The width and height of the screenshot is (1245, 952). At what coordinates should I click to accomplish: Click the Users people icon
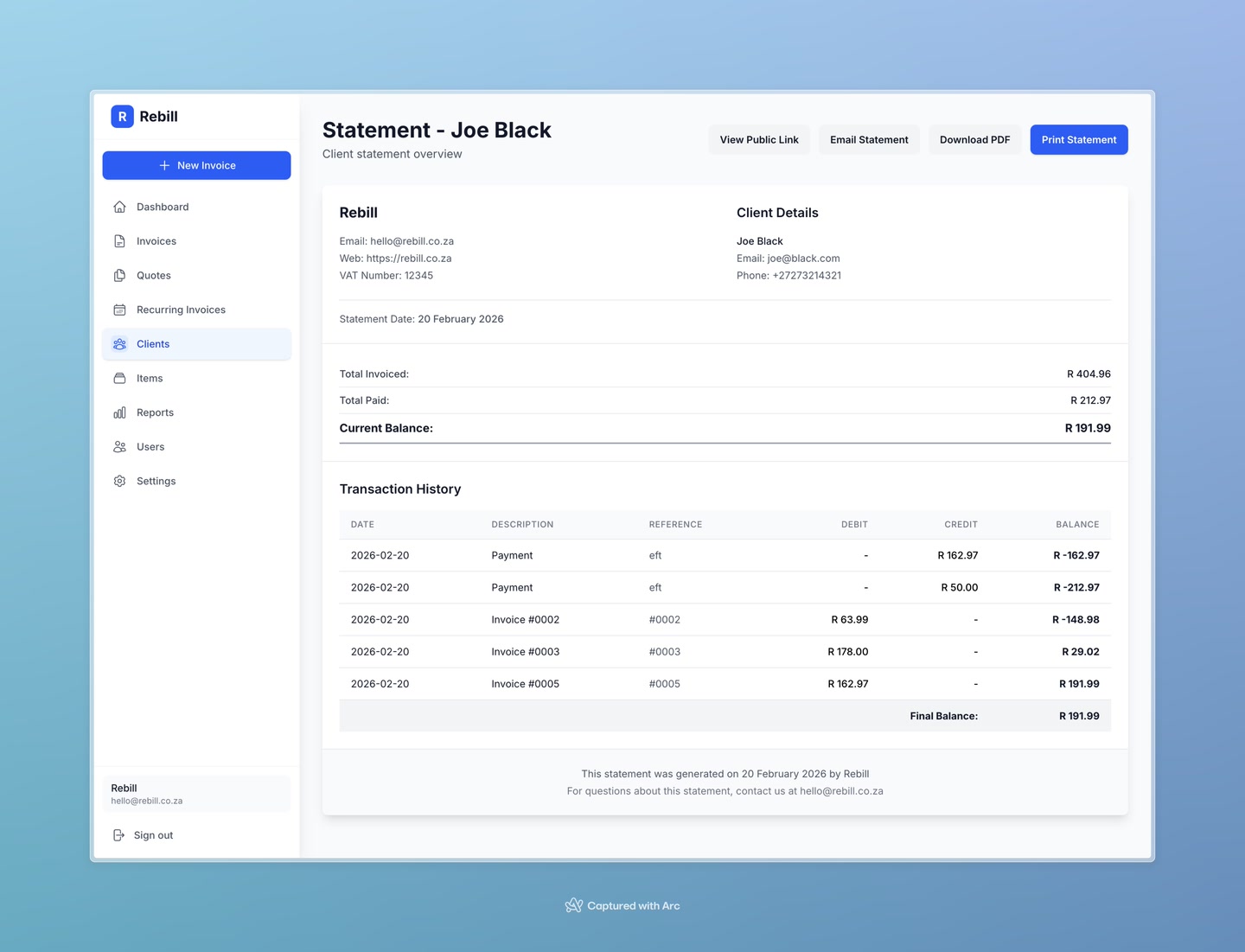[120, 447]
